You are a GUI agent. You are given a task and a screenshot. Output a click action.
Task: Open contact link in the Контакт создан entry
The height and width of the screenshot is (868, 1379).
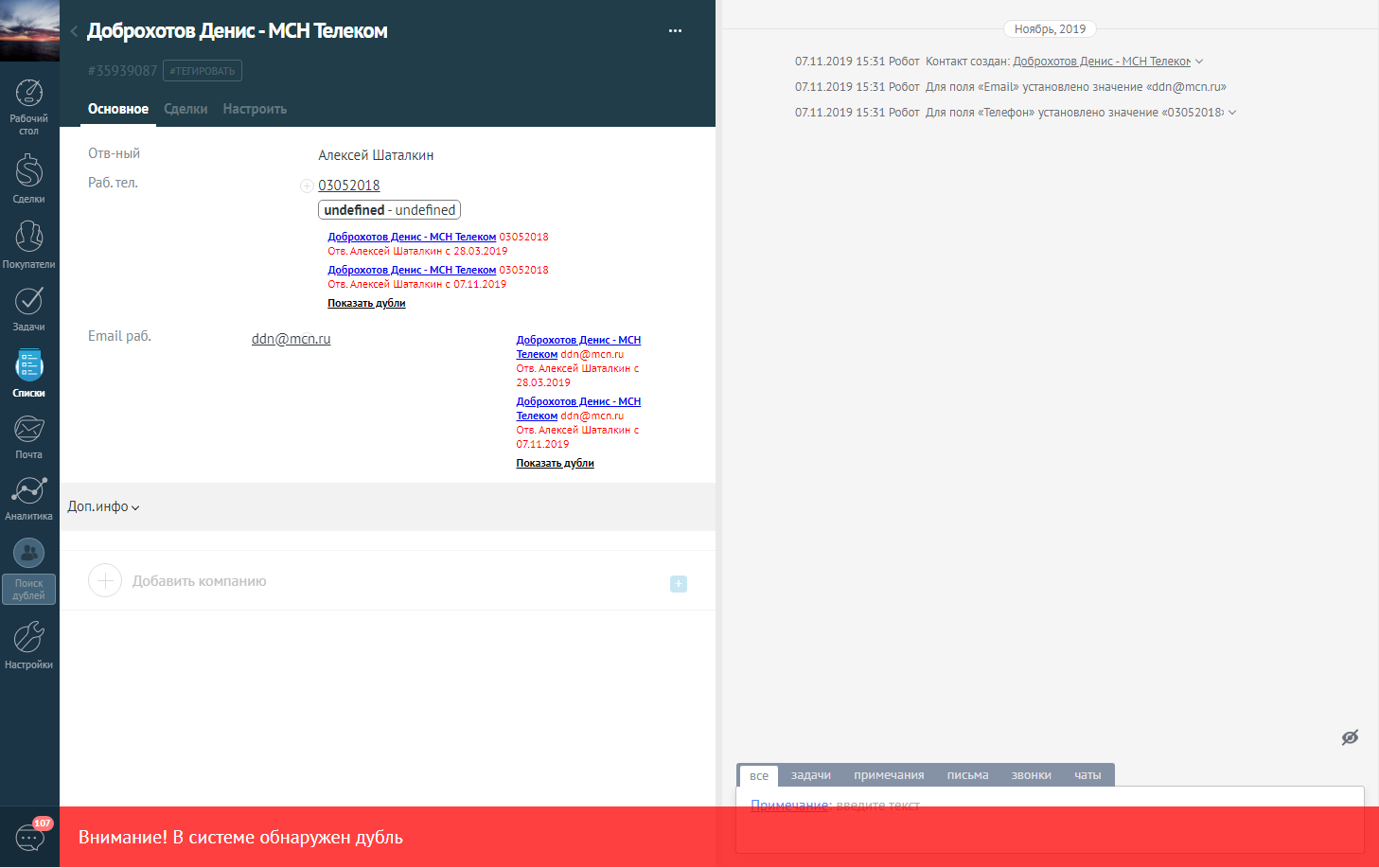pyautogui.click(x=1102, y=62)
